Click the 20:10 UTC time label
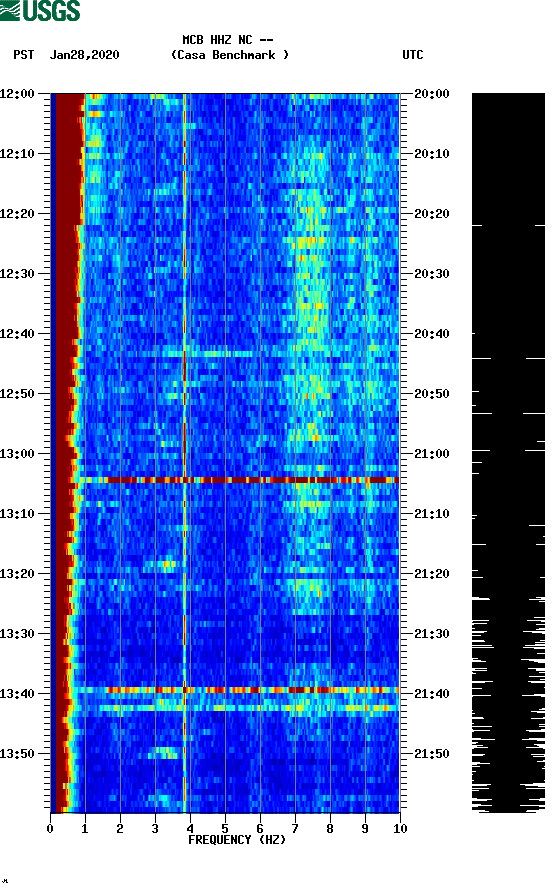This screenshot has height=892, width=552. point(432,154)
